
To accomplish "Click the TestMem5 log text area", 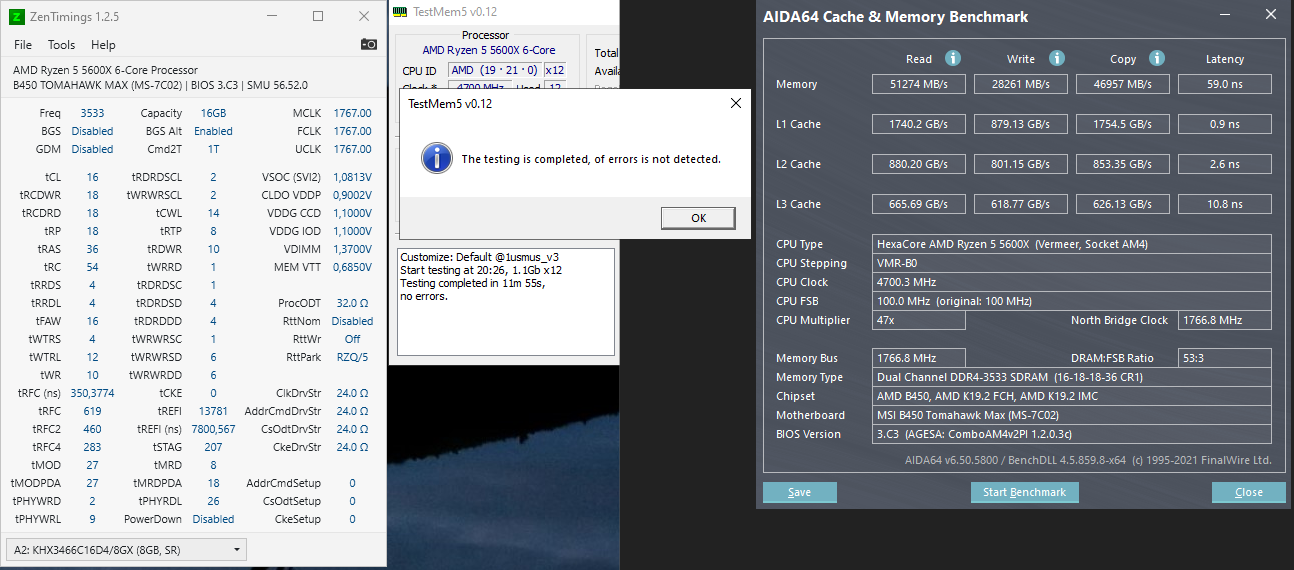I will pyautogui.click(x=506, y=302).
